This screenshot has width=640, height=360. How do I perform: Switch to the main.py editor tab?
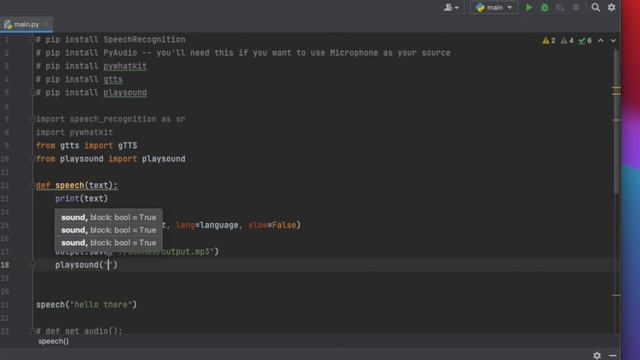(x=26, y=24)
